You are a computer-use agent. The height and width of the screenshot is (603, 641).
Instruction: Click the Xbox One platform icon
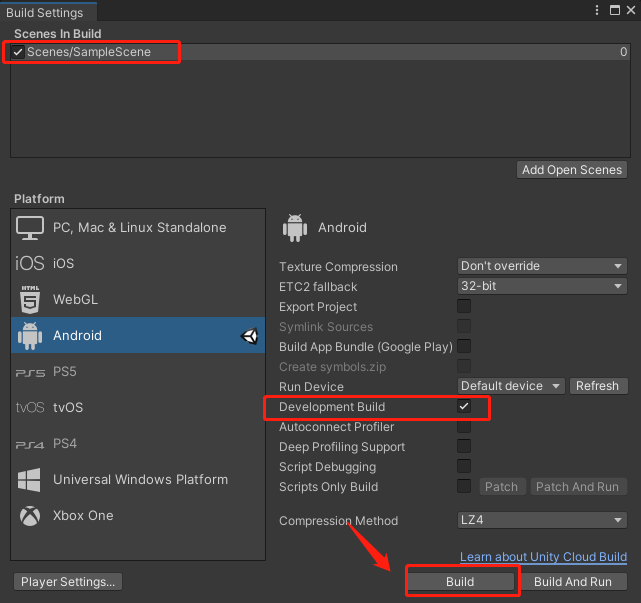pos(30,516)
